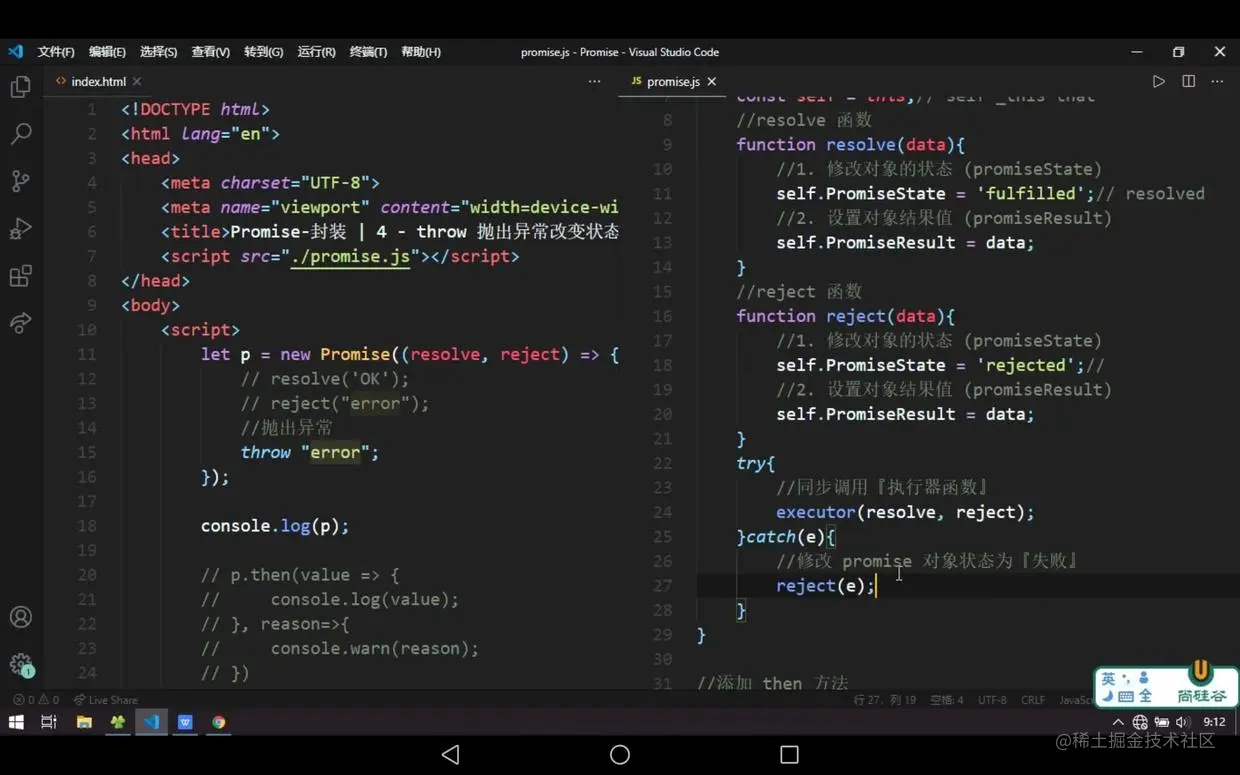Open more actions for index.html editor group

point(594,81)
